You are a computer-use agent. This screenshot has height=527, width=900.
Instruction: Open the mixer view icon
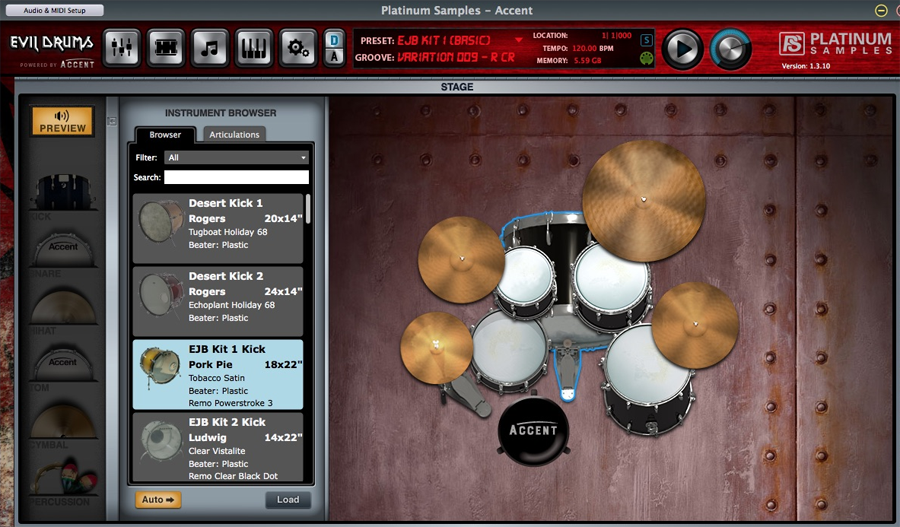coord(122,48)
